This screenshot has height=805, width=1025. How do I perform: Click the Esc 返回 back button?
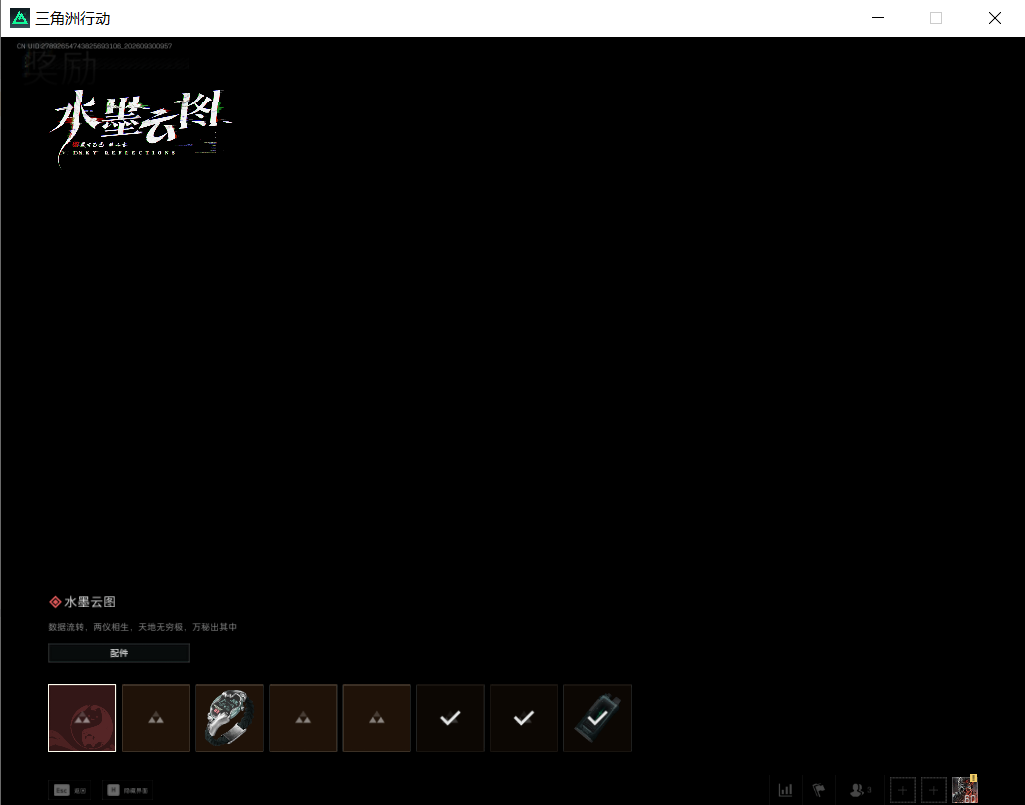coord(70,790)
